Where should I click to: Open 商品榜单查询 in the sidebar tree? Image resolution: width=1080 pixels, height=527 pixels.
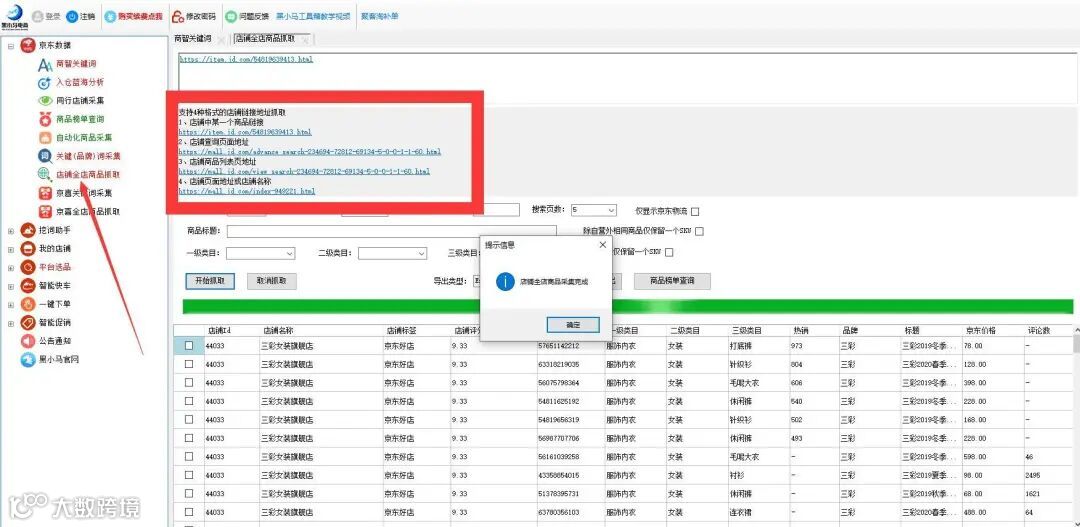(x=80, y=119)
